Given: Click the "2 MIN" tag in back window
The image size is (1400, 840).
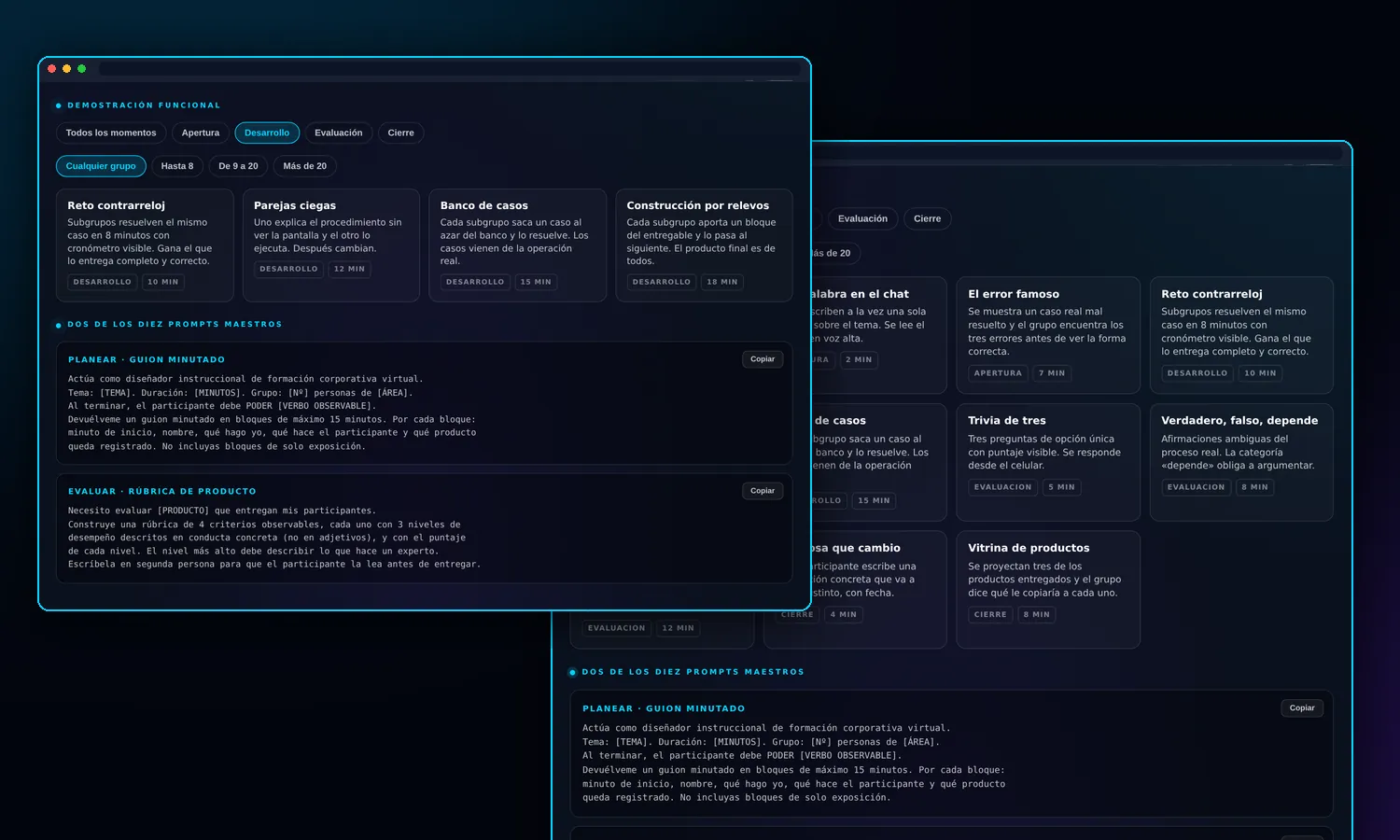Looking at the screenshot, I should pyautogui.click(x=859, y=359).
